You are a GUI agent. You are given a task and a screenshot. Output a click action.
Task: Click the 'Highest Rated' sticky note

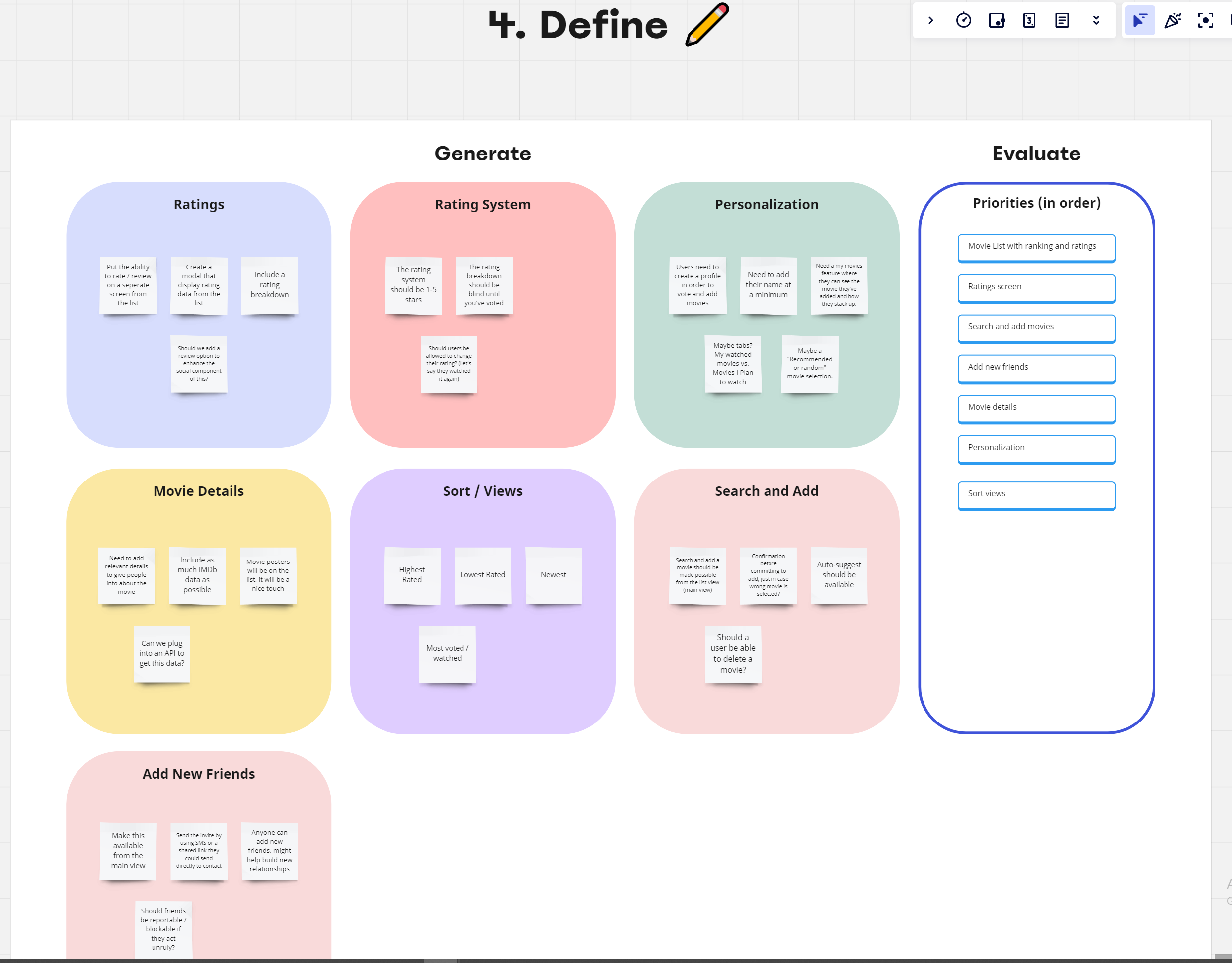[412, 575]
